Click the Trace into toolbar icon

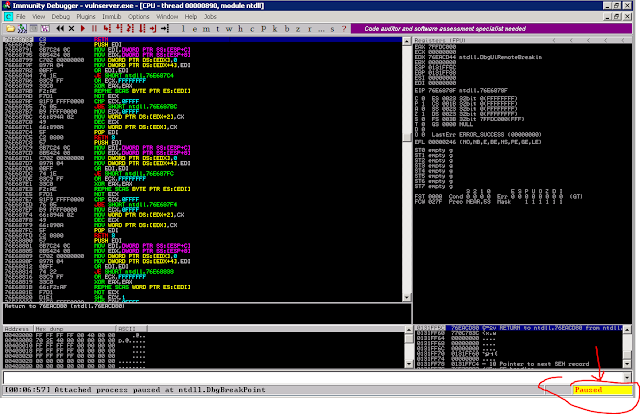(130, 29)
